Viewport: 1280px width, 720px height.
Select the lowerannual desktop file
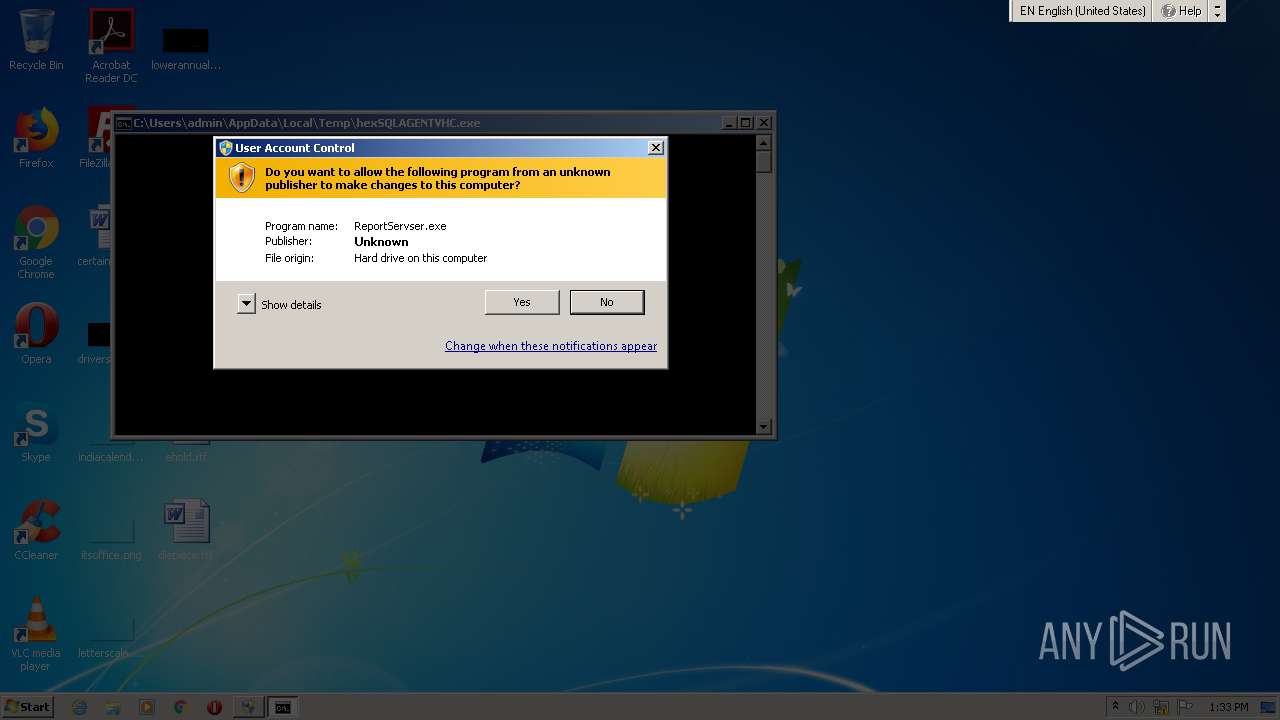(186, 48)
